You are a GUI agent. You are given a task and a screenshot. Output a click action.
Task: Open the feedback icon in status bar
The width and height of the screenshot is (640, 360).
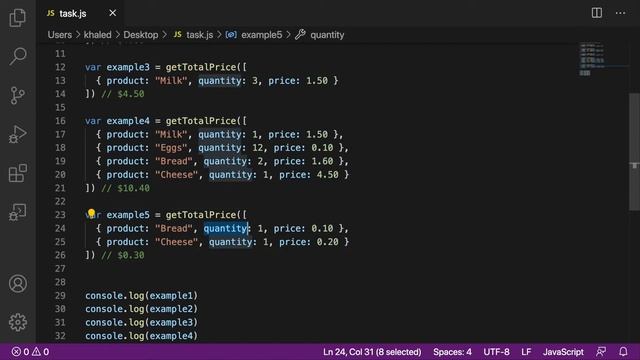coord(601,352)
